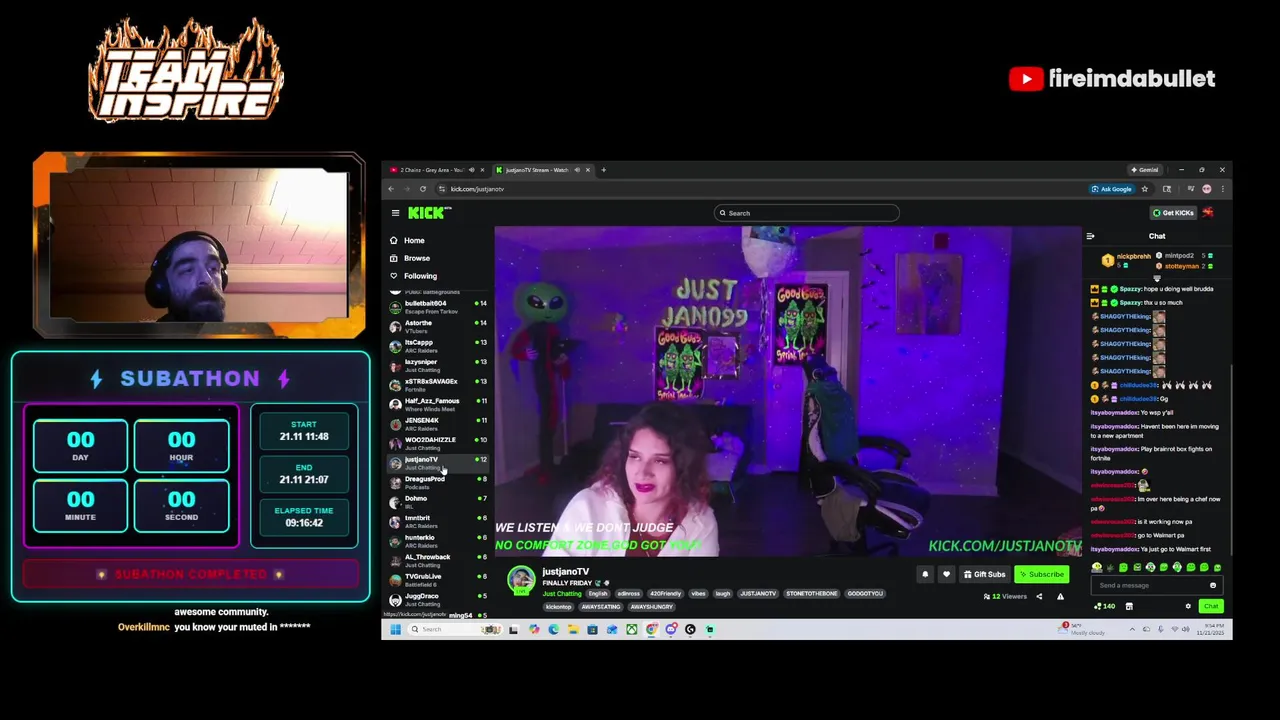Open ItsCappp channel in sidebar

coord(437,346)
